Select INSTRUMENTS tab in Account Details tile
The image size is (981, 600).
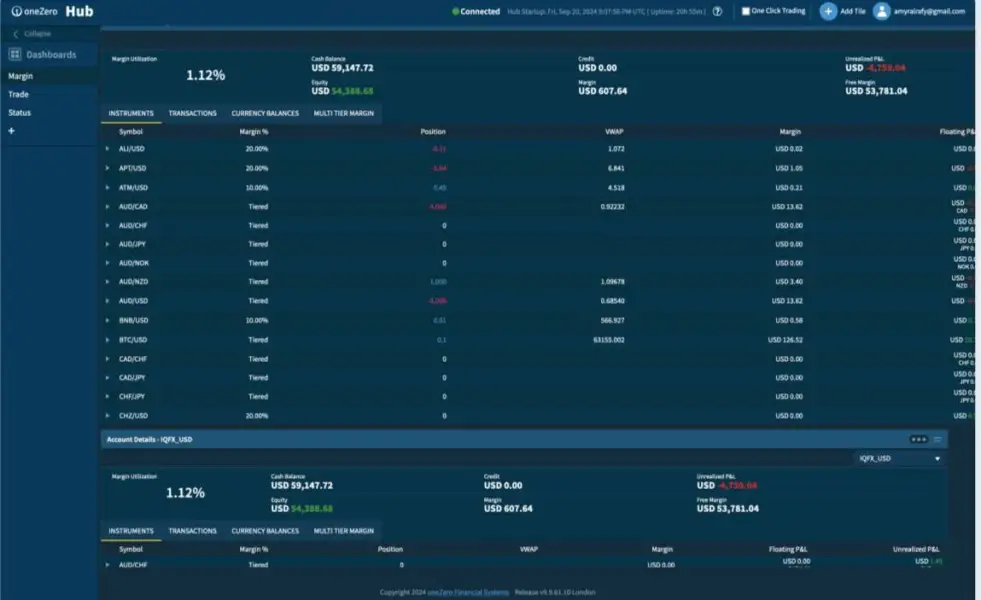tap(131, 531)
